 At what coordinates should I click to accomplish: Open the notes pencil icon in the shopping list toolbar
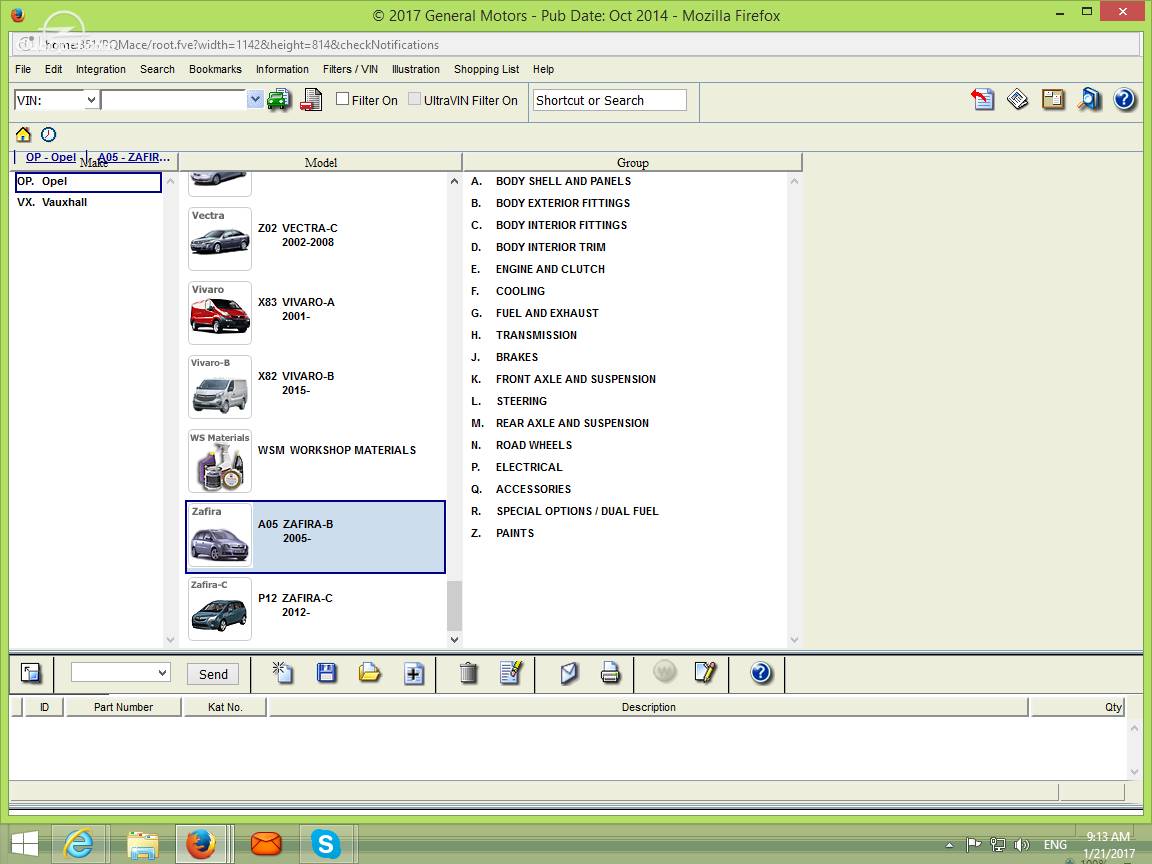point(705,672)
